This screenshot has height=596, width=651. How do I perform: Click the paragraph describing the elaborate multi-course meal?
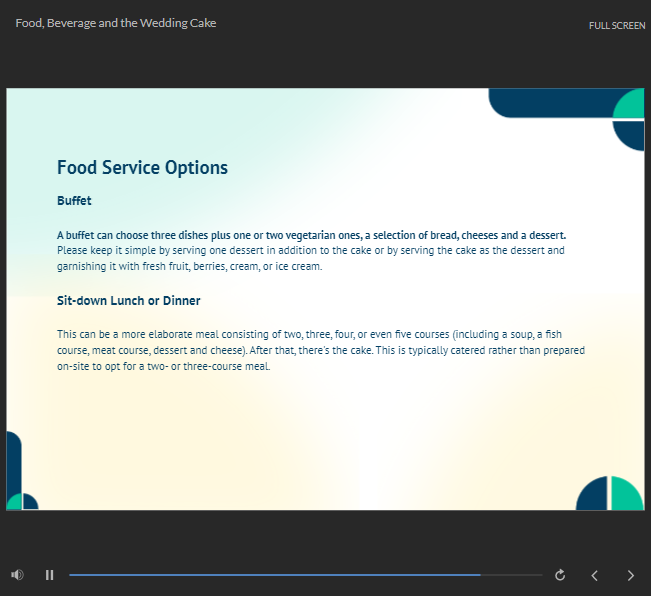[321, 350]
